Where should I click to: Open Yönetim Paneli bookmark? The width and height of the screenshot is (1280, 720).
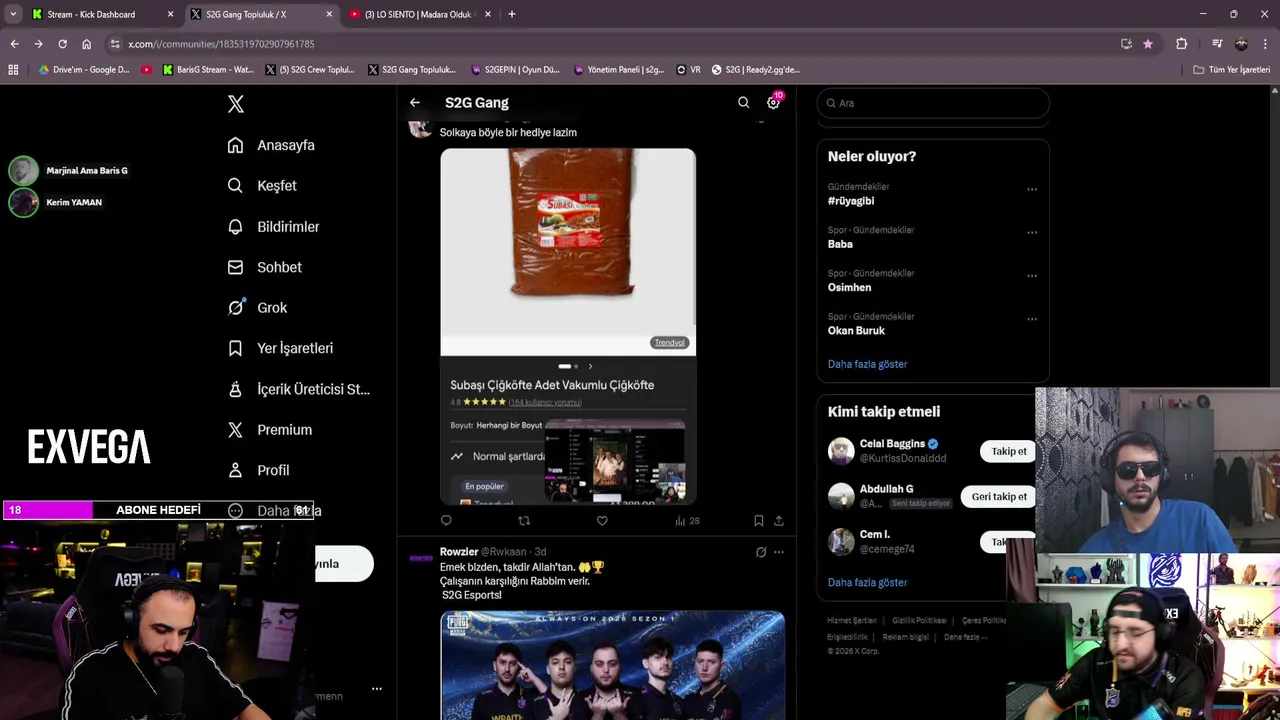[619, 70]
